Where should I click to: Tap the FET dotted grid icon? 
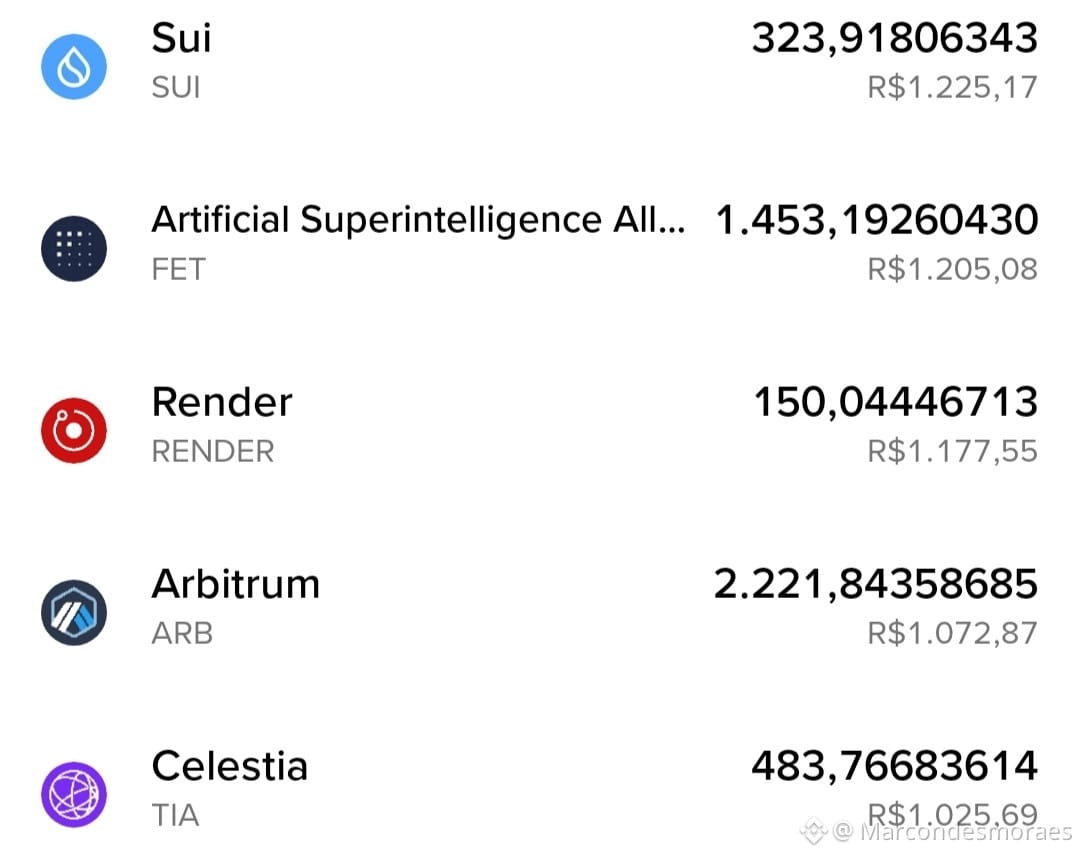coord(74,249)
